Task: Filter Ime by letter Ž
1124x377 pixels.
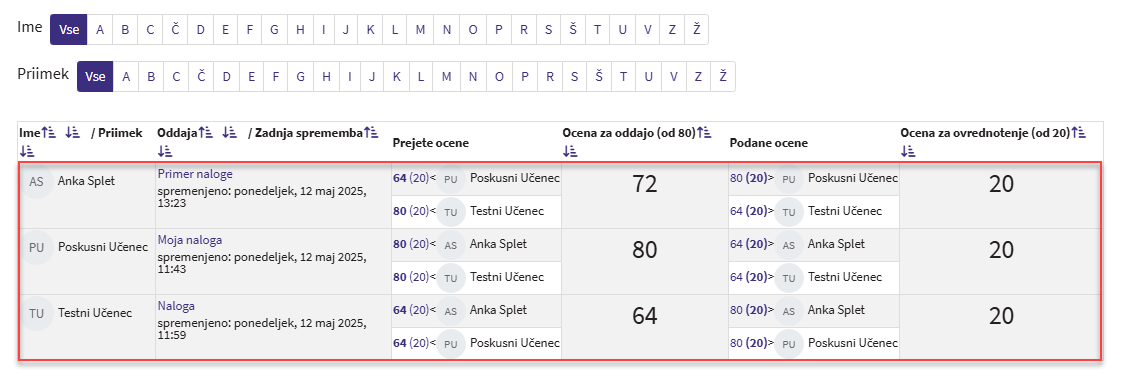Action: (696, 29)
